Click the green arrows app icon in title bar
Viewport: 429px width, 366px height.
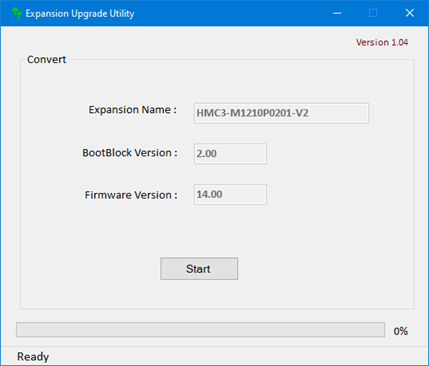[17, 13]
